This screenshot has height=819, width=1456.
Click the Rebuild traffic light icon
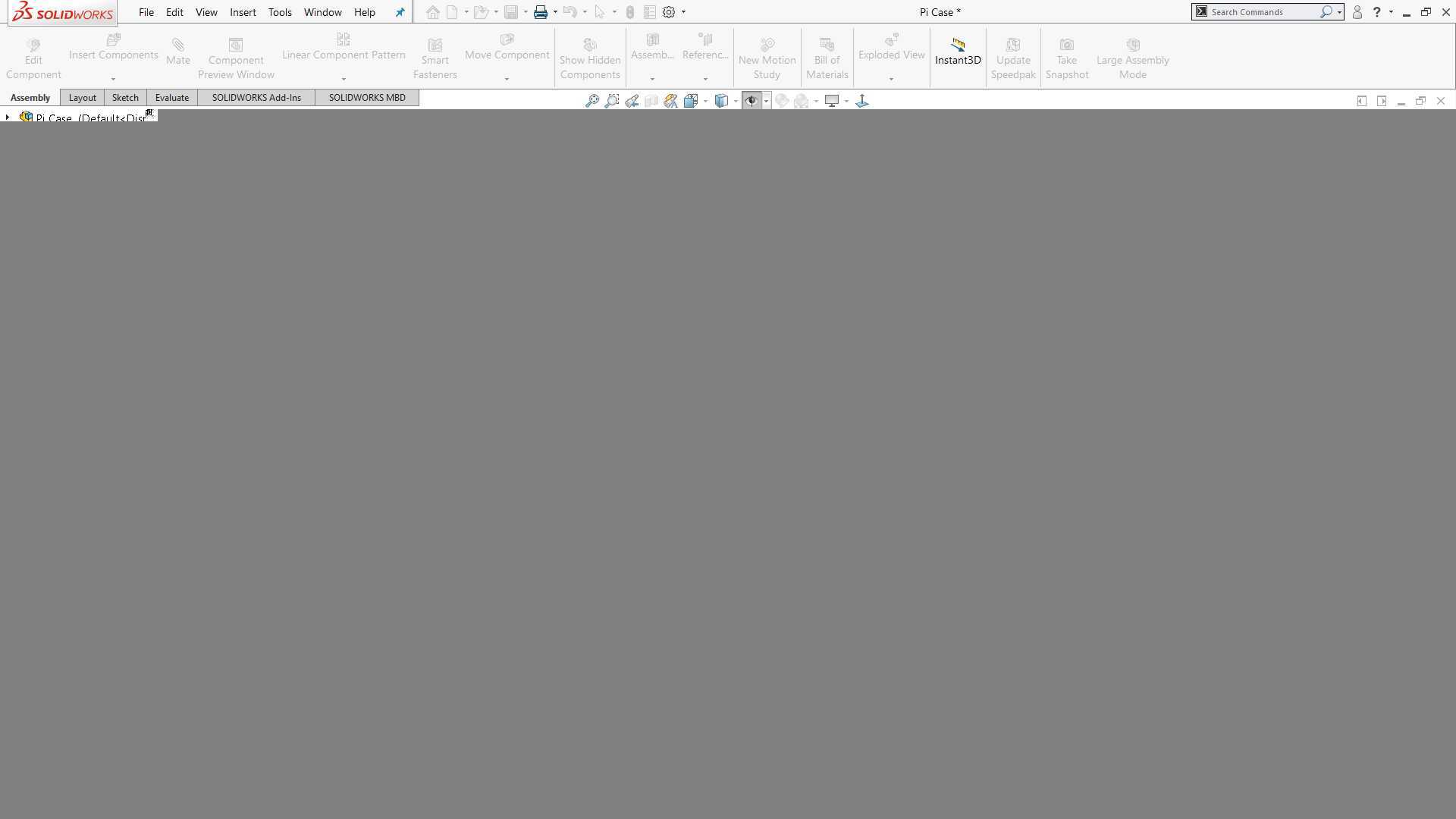pyautogui.click(x=630, y=12)
